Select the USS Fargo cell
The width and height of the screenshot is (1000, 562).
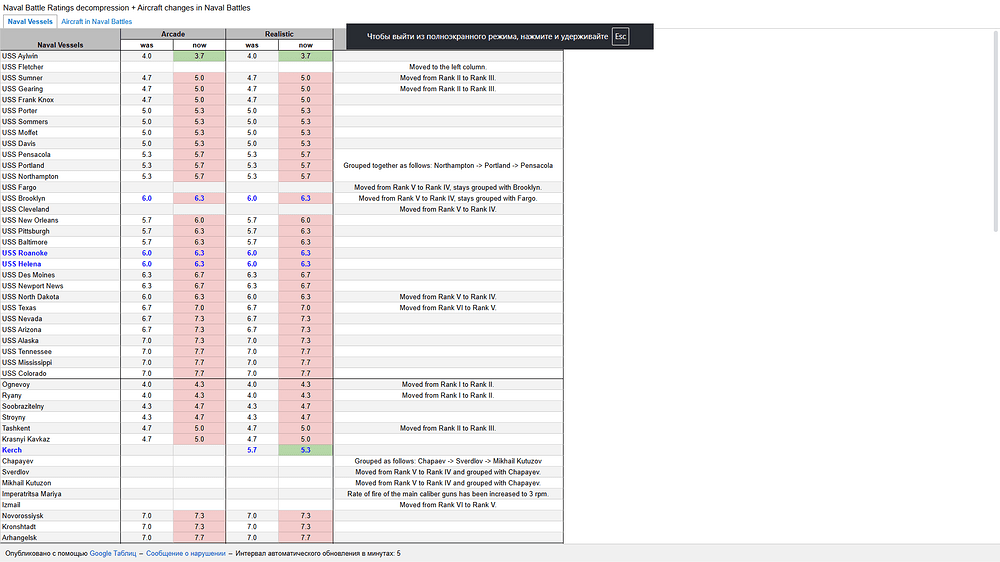point(60,188)
